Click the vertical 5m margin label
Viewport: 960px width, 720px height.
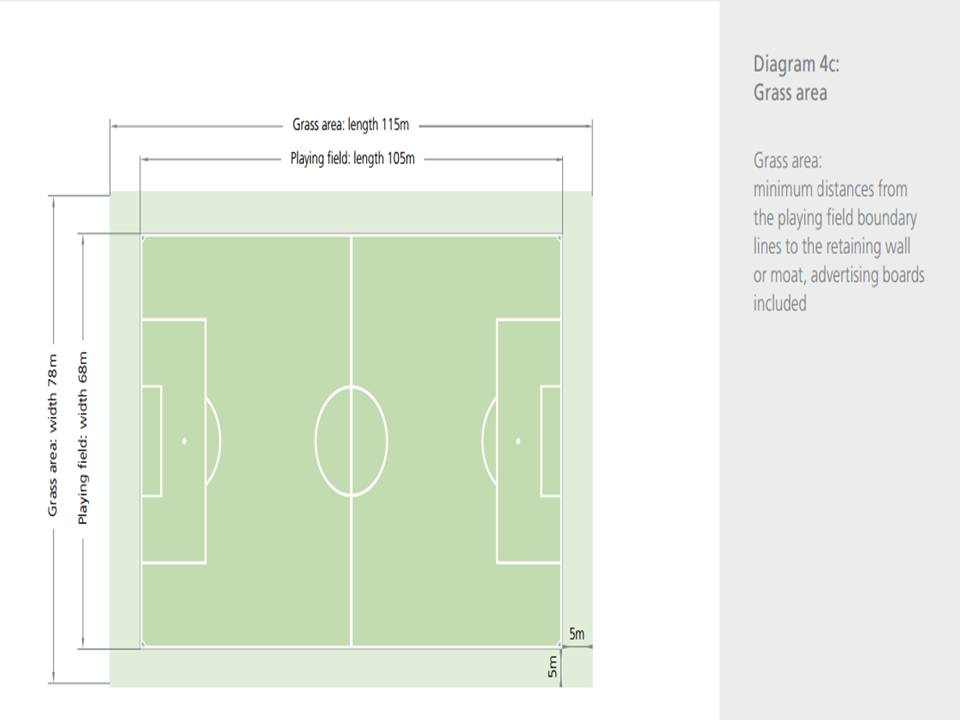[x=552, y=667]
